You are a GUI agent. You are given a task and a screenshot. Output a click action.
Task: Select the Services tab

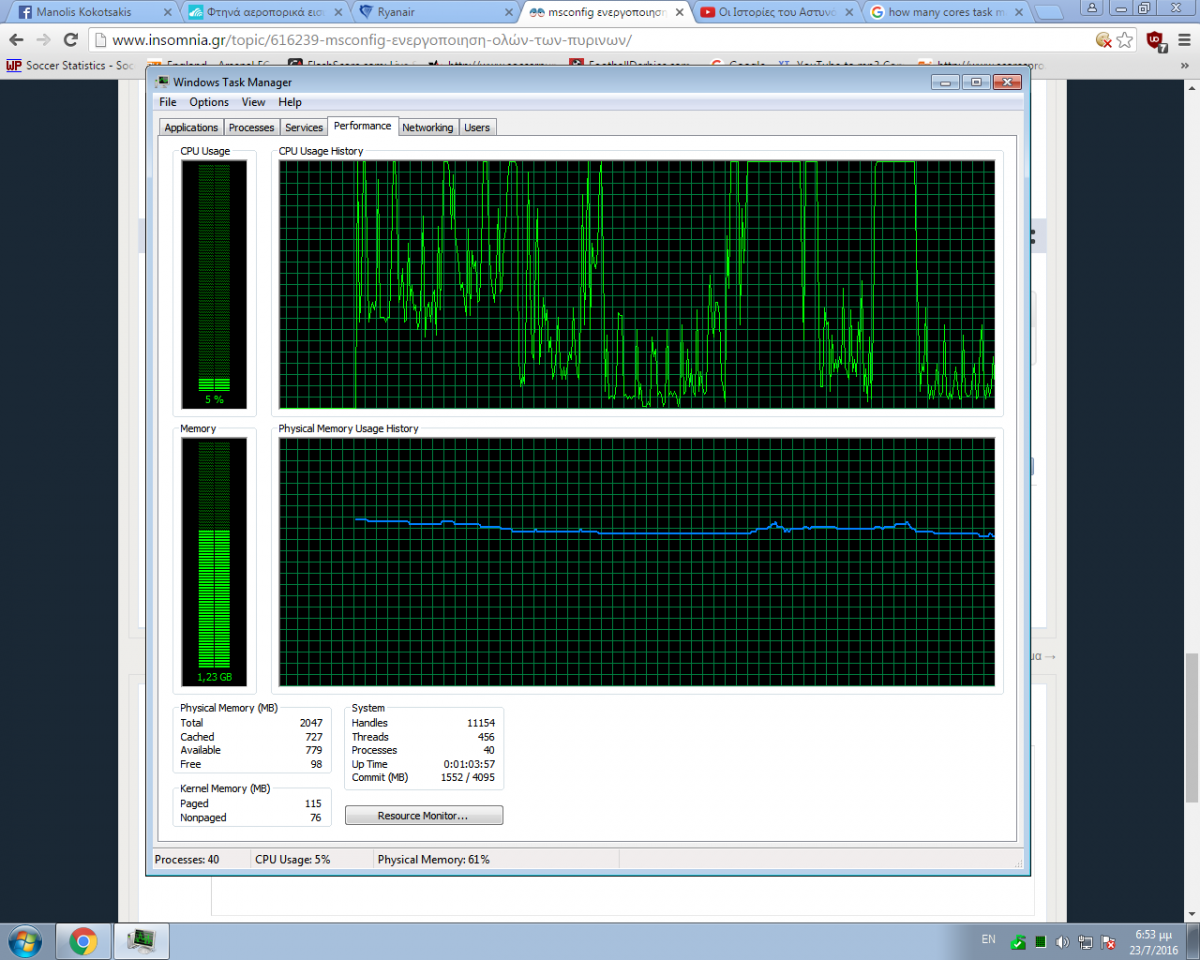304,127
